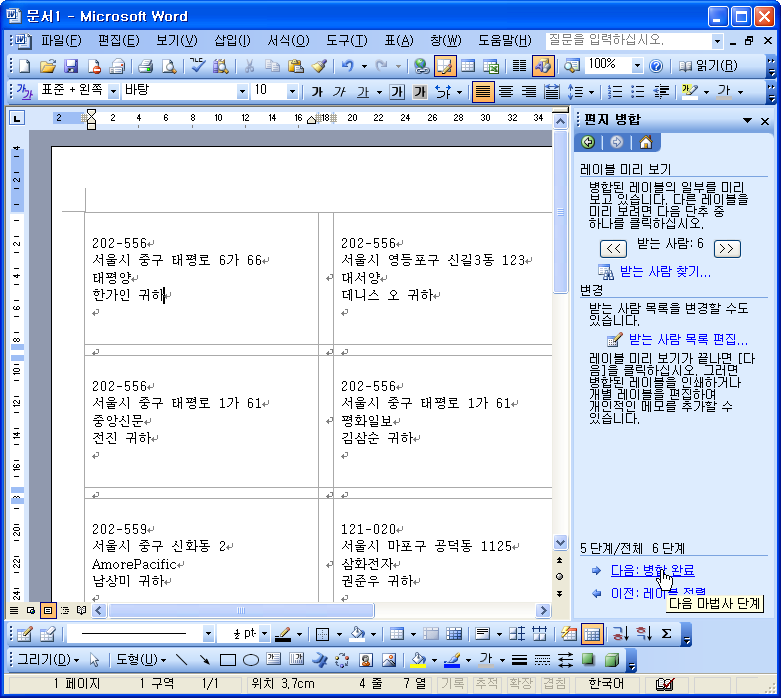Open the zoom percentage dropdown
The width and height of the screenshot is (781, 698).
point(637,66)
